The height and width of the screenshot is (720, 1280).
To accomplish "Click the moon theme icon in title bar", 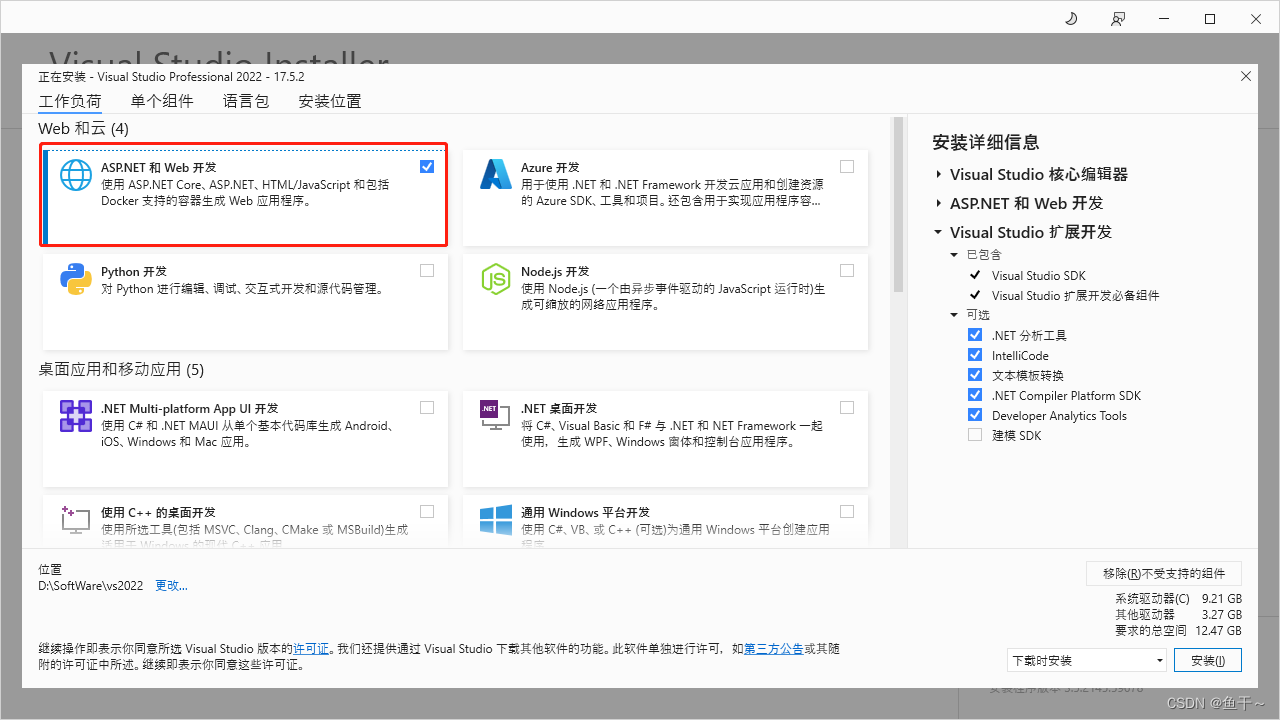I will (x=1071, y=19).
